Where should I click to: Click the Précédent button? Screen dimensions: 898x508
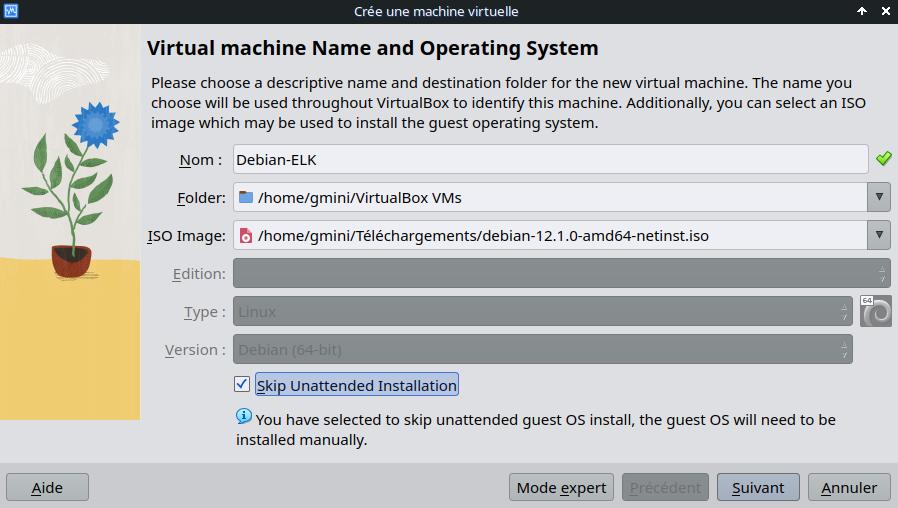pos(665,487)
